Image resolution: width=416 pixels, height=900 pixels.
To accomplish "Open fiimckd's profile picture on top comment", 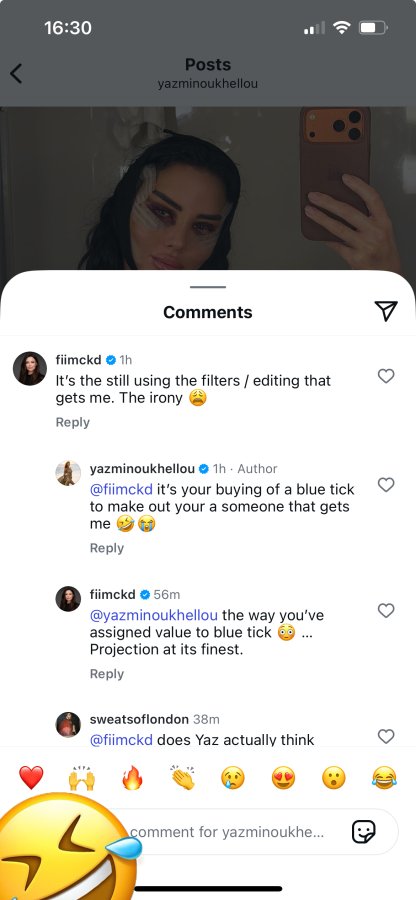I will (x=30, y=368).
